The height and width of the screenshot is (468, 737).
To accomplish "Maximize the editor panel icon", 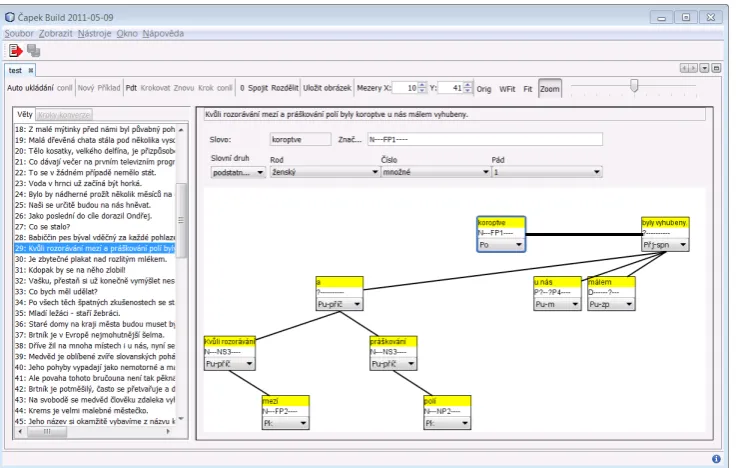I will pyautogui.click(x=716, y=68).
